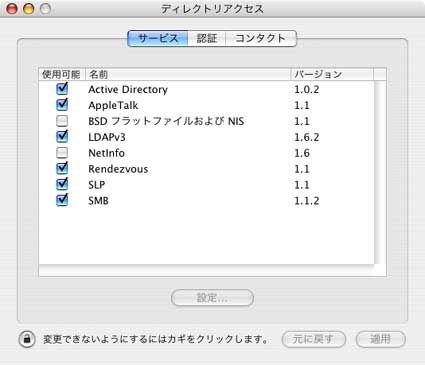This screenshot has width=425, height=365.
Task: Switch to the 認証 tab
Action: [x=207, y=38]
